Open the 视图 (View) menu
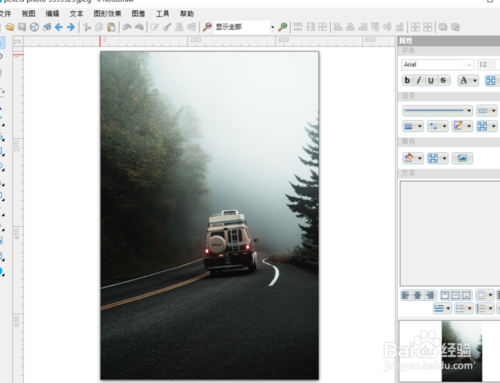 pos(28,14)
